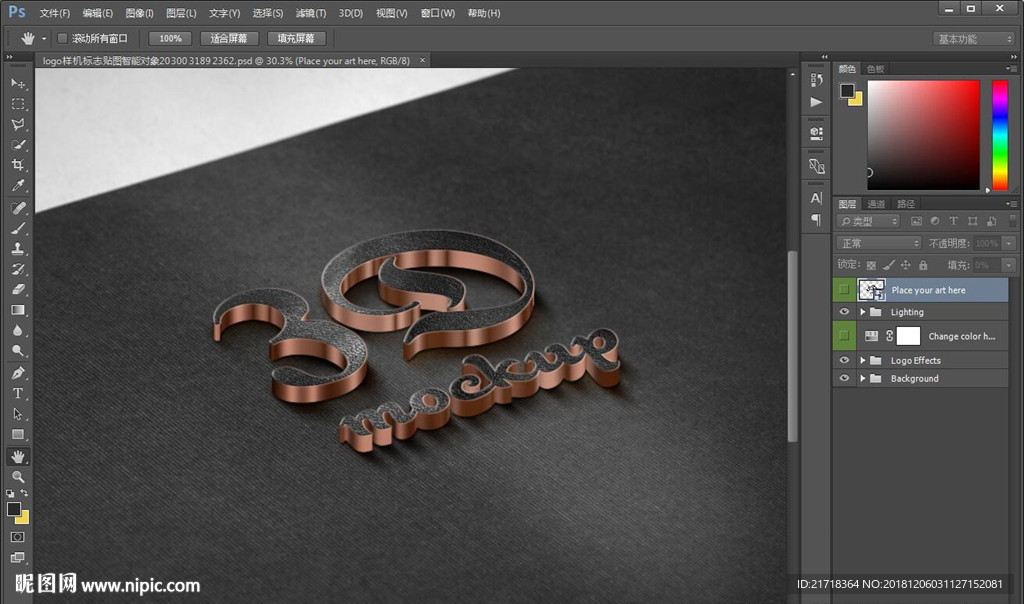Hide the Background layer group
Image resolution: width=1024 pixels, height=604 pixels.
pyautogui.click(x=845, y=378)
